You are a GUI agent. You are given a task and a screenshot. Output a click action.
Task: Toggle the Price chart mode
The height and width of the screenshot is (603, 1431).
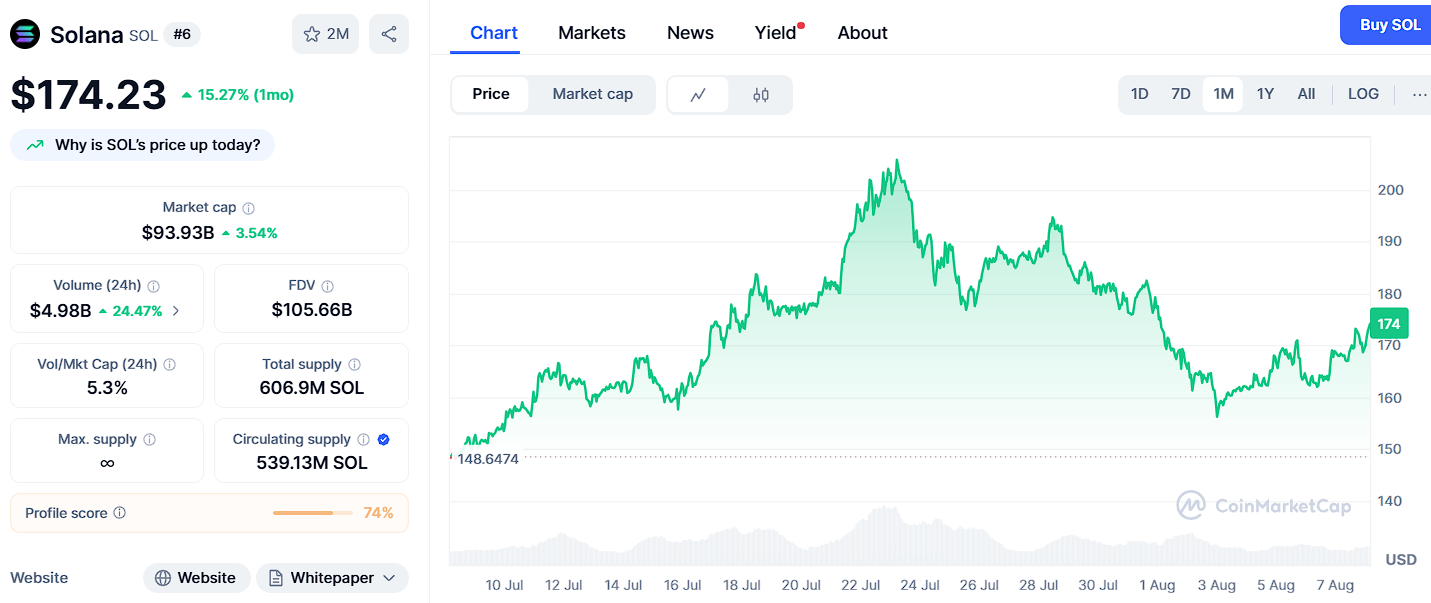click(490, 93)
